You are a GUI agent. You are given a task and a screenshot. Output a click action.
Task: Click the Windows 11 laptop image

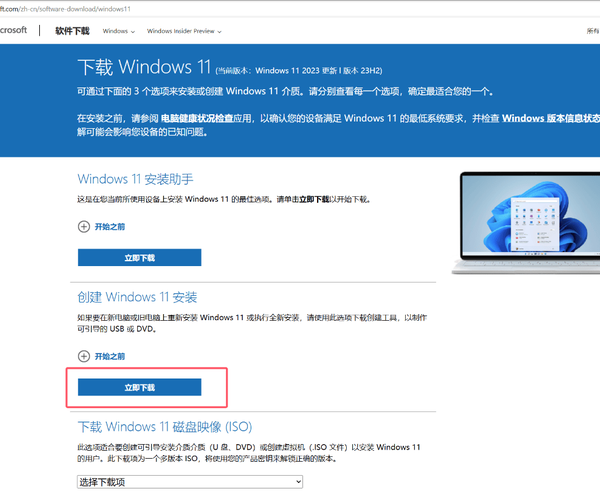[526, 223]
